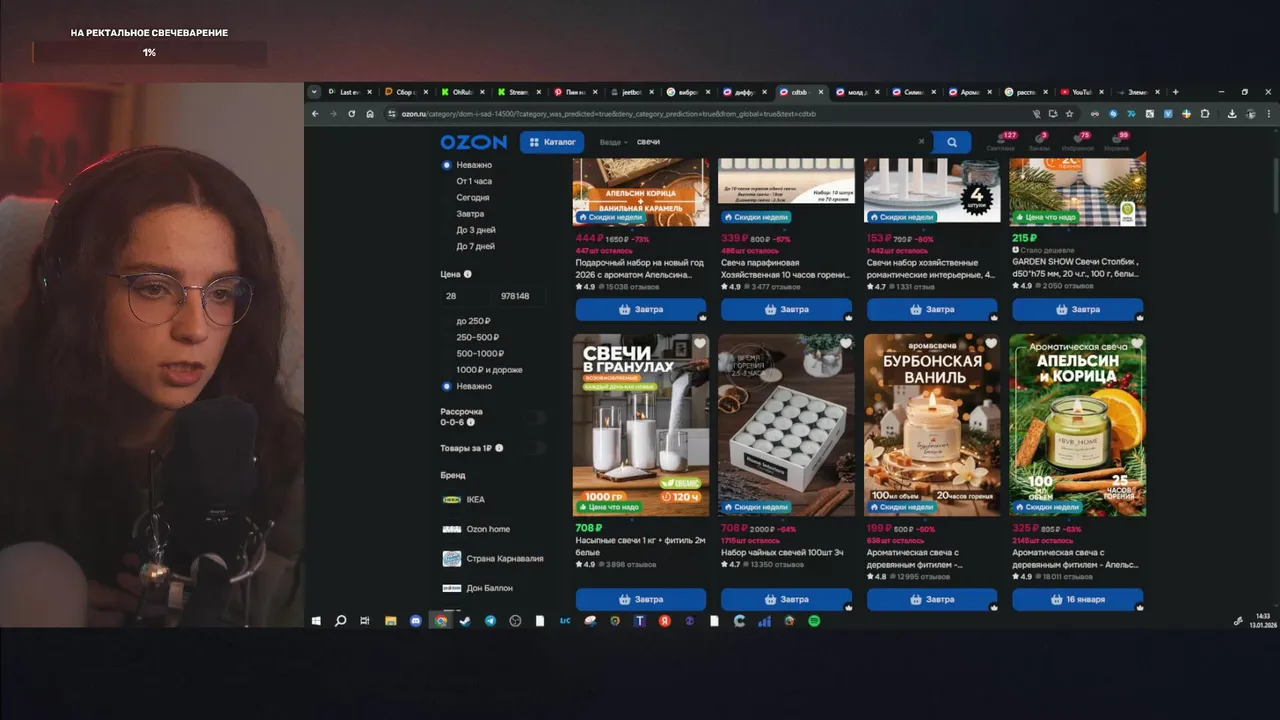
Task: Reload the page in browser toolbar
Action: coord(351,114)
